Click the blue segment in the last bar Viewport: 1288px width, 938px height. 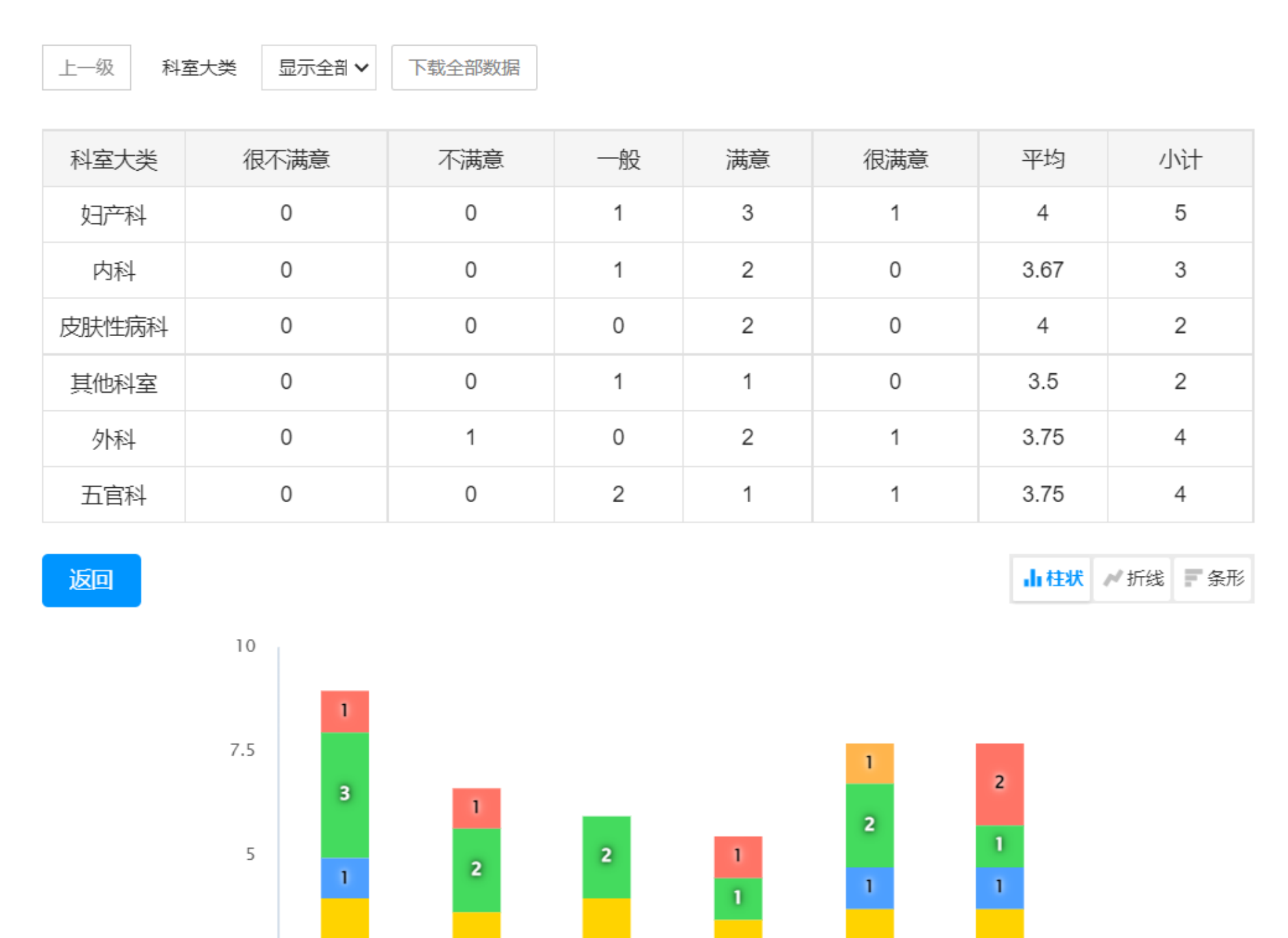click(x=1000, y=888)
